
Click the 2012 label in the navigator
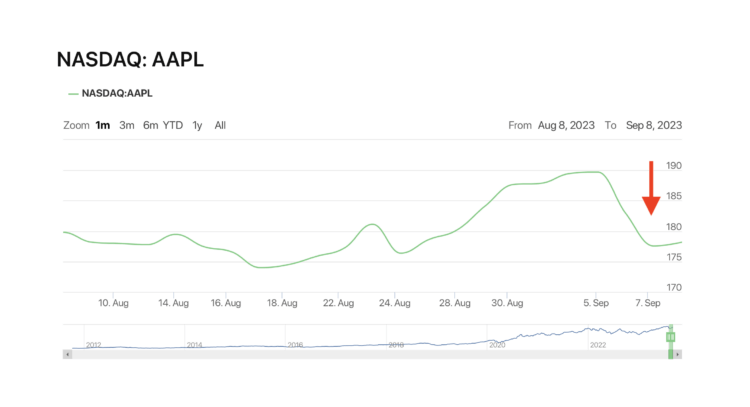pyautogui.click(x=93, y=345)
